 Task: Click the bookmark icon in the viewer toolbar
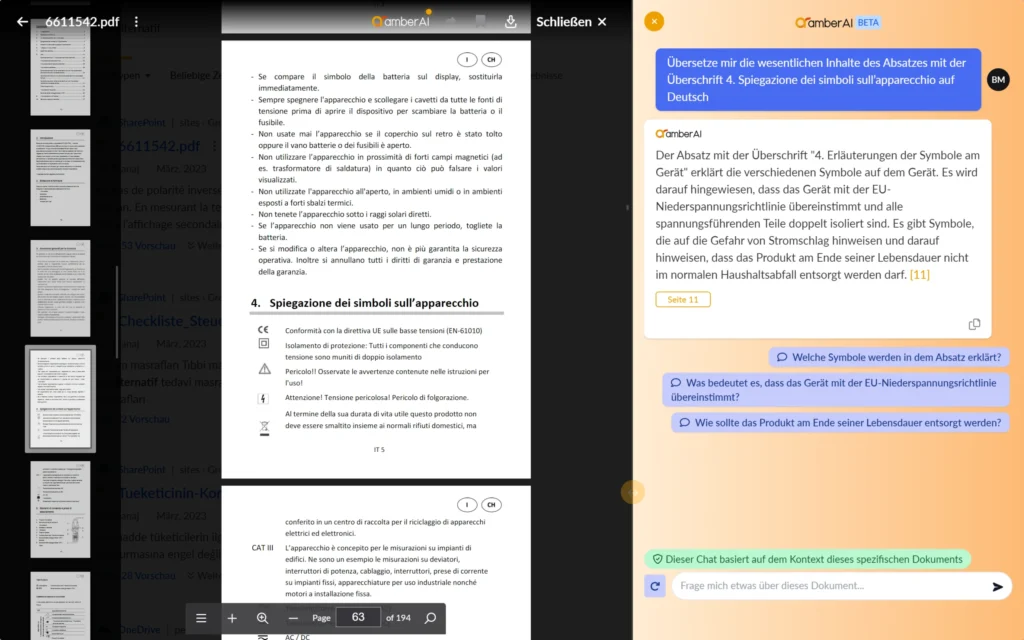point(480,20)
